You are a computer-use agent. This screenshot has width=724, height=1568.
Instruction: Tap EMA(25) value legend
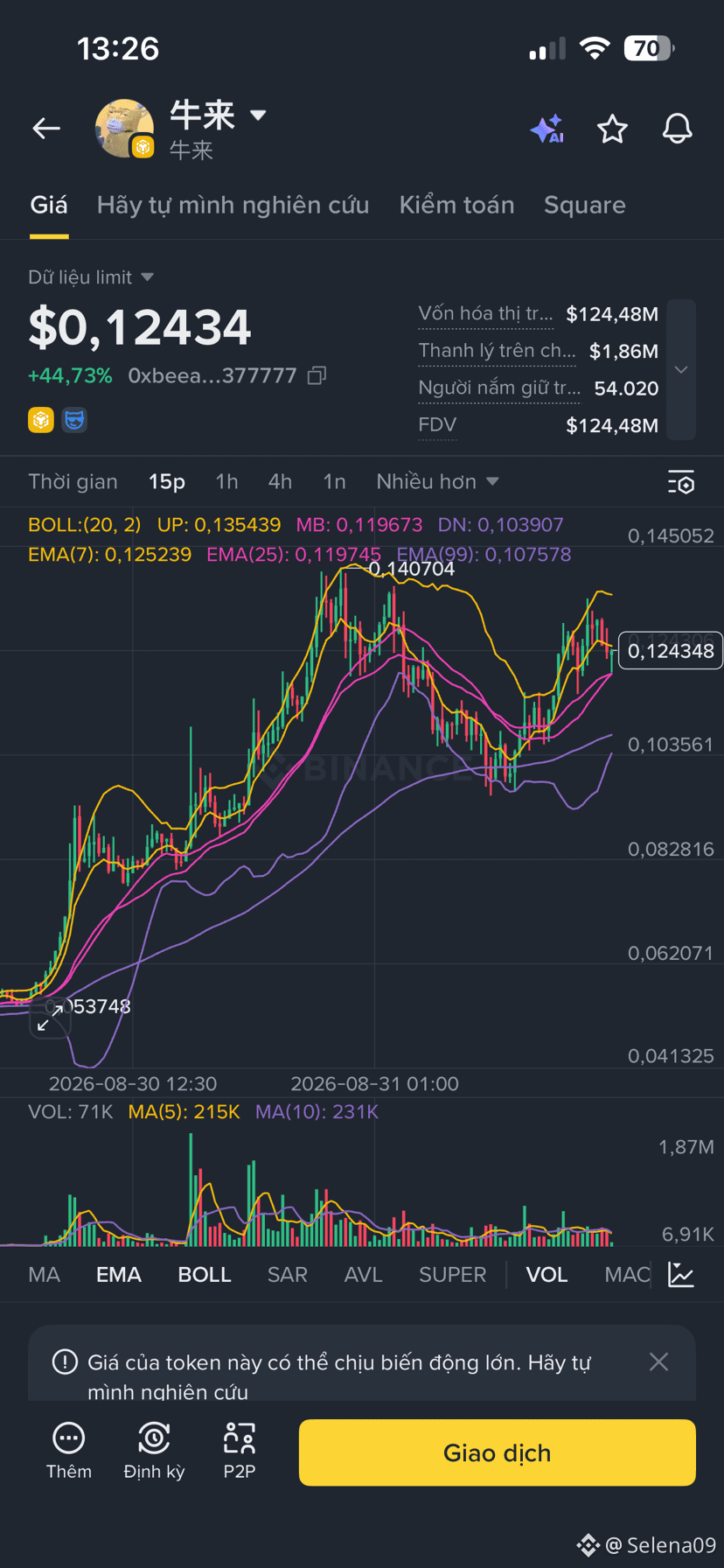(294, 555)
